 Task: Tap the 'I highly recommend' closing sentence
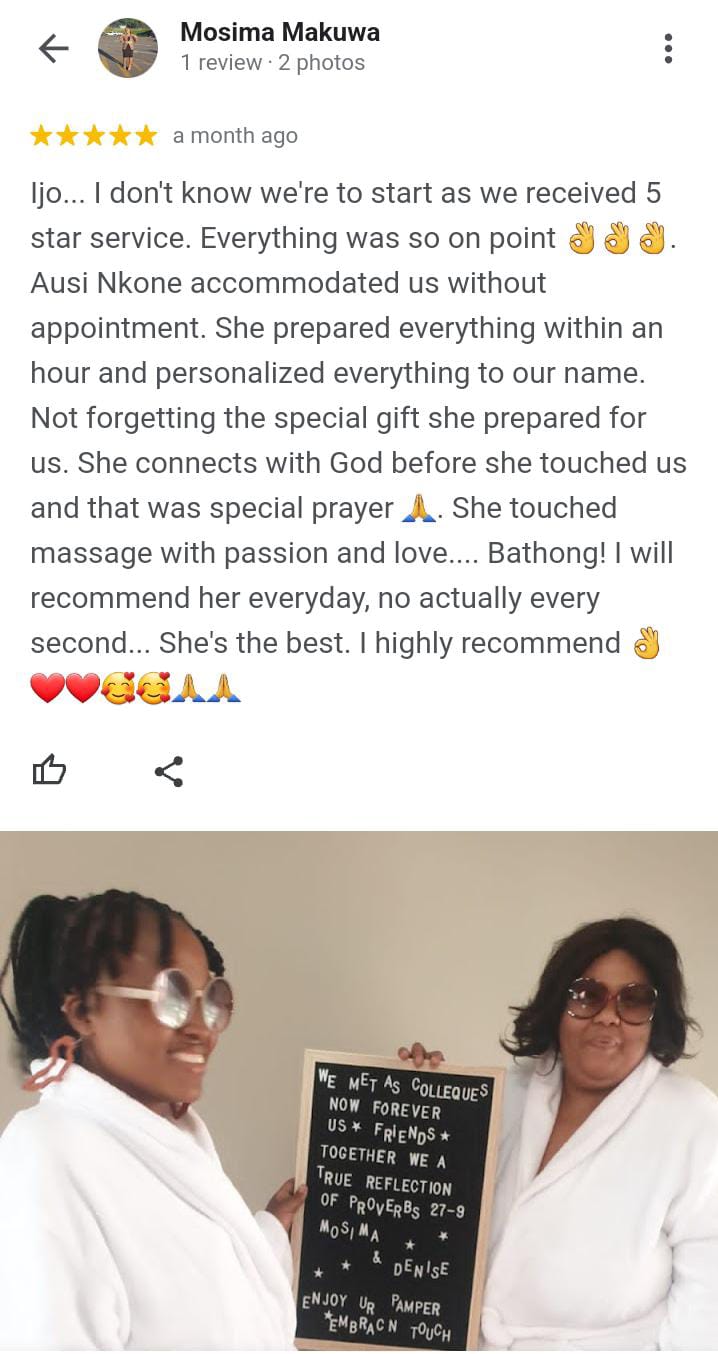497,643
